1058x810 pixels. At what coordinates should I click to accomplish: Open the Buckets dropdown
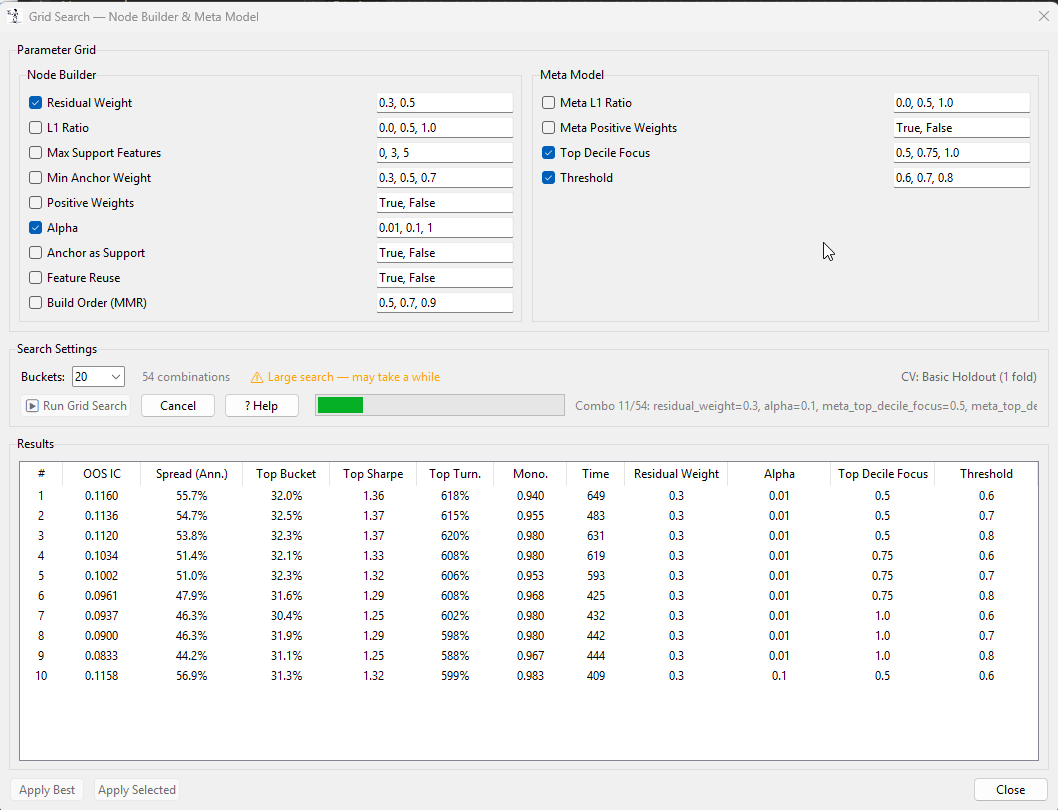tap(98, 377)
